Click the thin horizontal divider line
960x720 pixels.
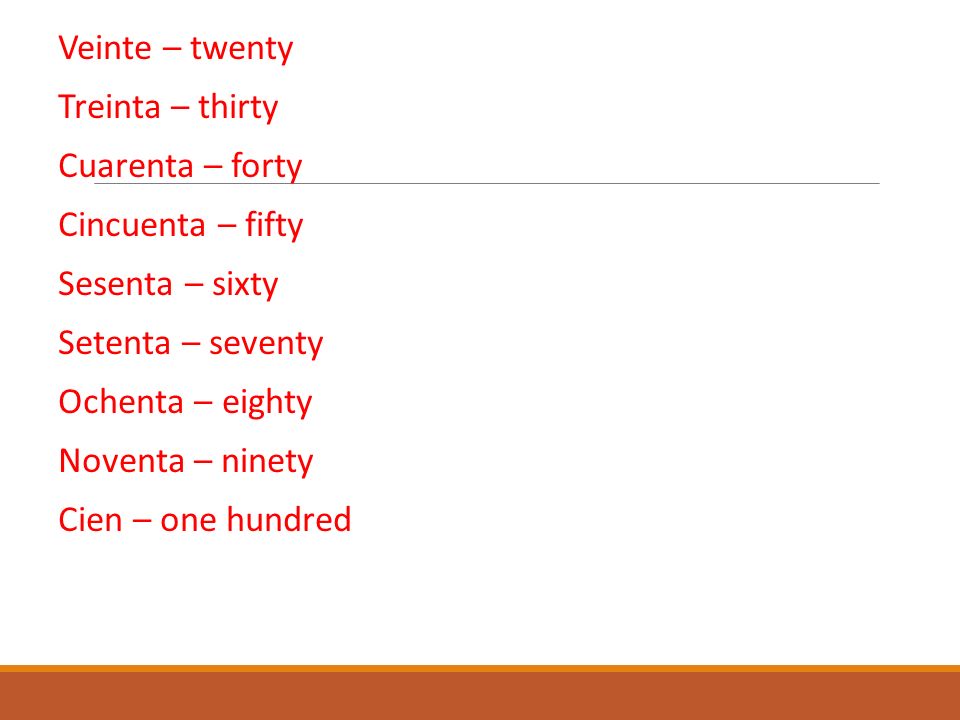pyautogui.click(x=487, y=183)
